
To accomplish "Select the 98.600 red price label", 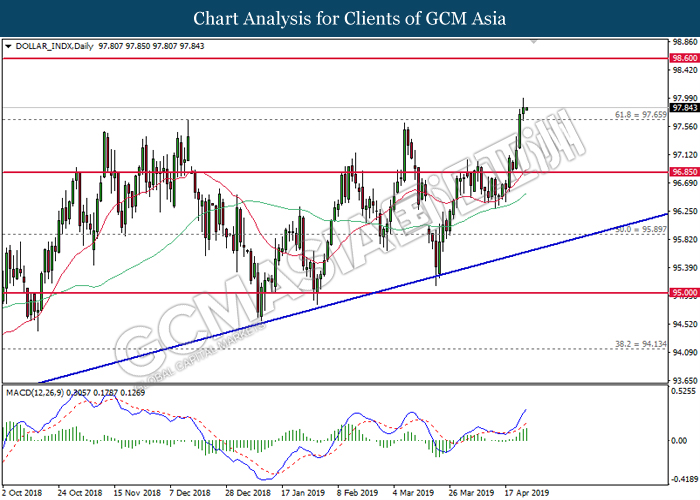I will [684, 60].
